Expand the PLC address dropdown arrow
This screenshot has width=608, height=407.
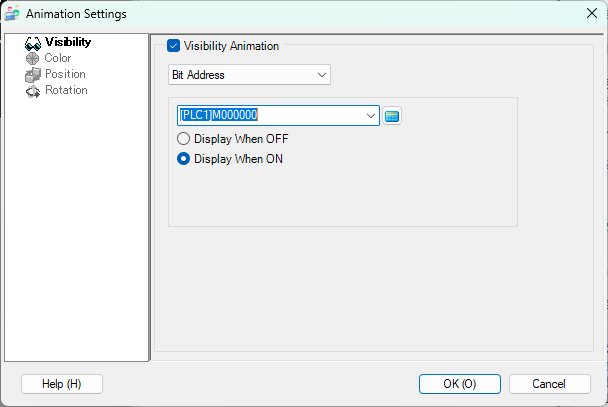[x=371, y=116]
